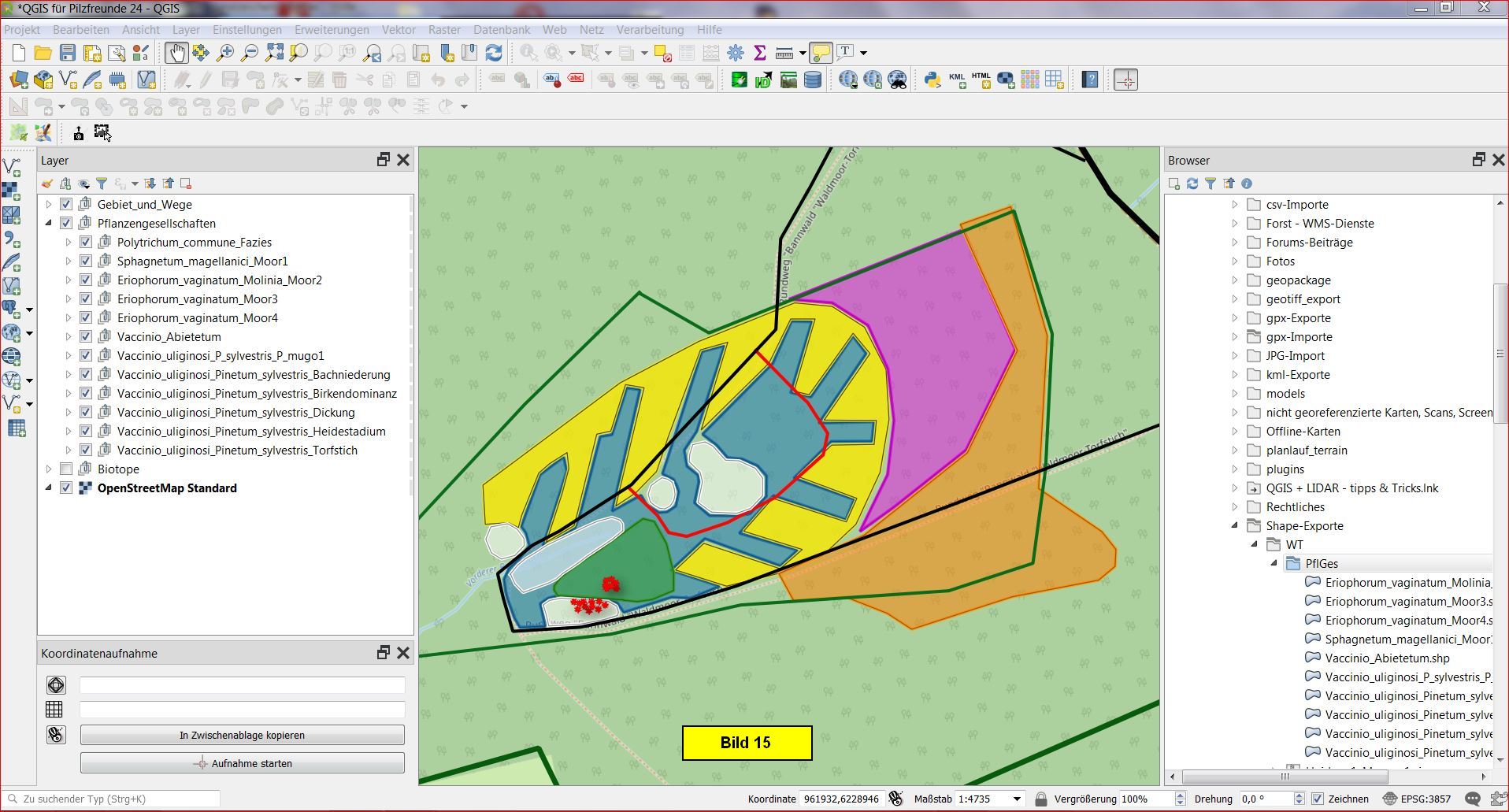Expand the Gebiet_und_Wege layer group

(x=49, y=205)
